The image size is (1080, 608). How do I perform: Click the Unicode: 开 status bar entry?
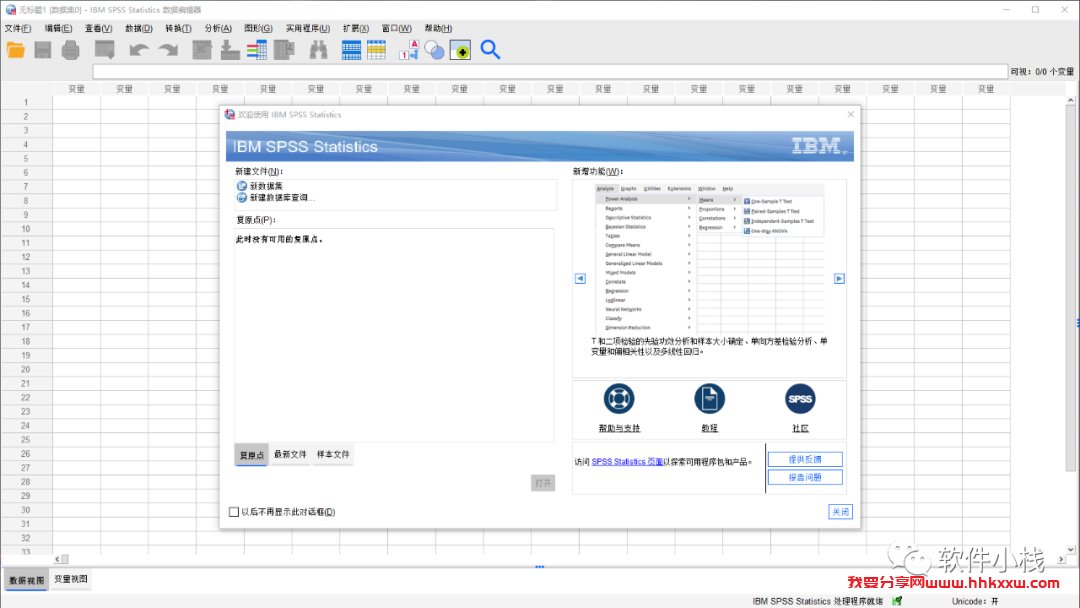tap(975, 601)
